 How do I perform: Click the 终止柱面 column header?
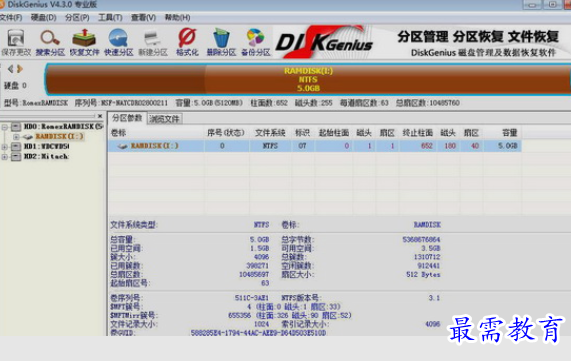(x=418, y=133)
